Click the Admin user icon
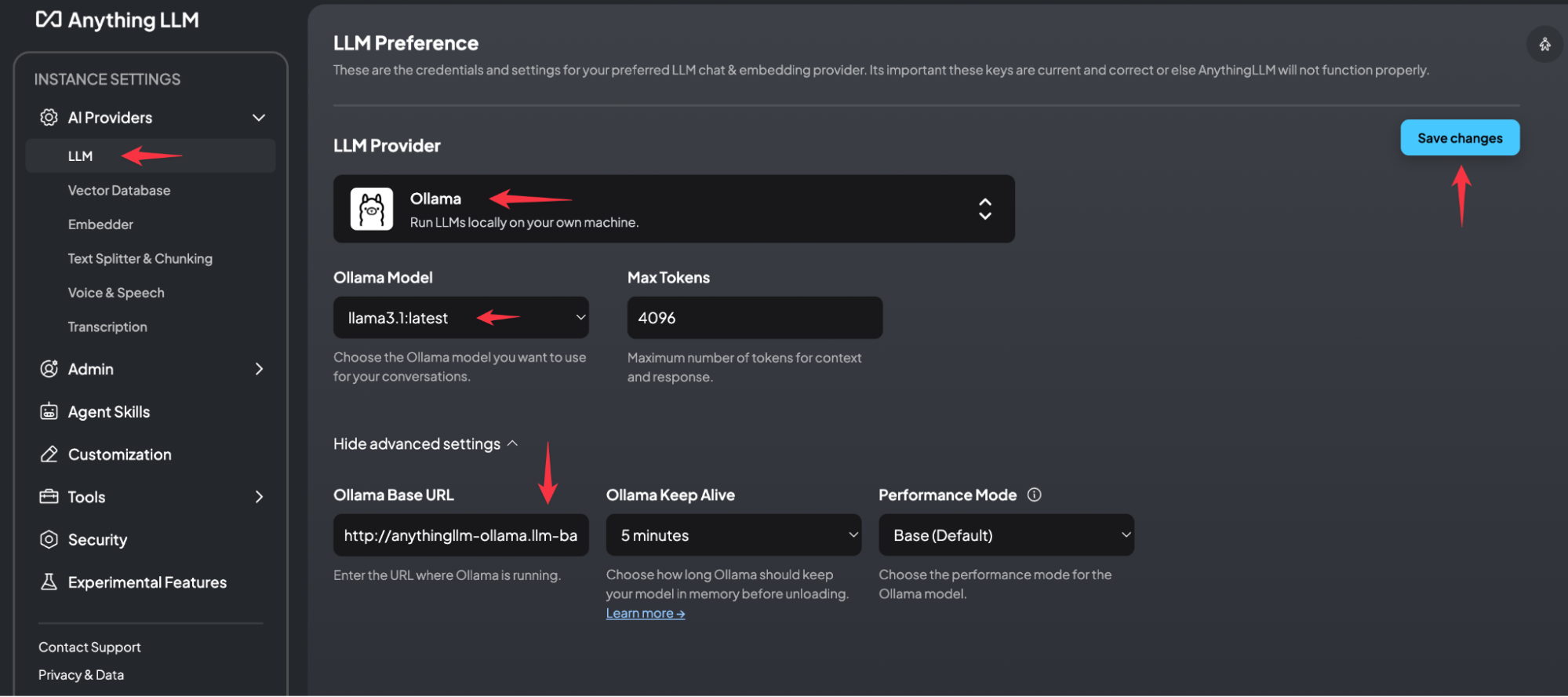1568x697 pixels. click(49, 369)
